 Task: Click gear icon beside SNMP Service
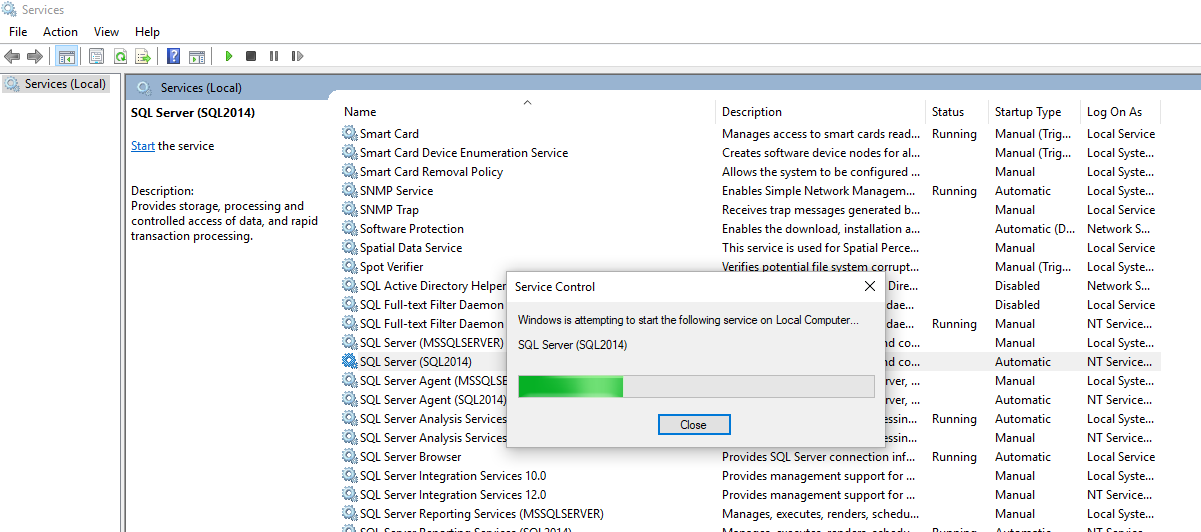click(349, 191)
